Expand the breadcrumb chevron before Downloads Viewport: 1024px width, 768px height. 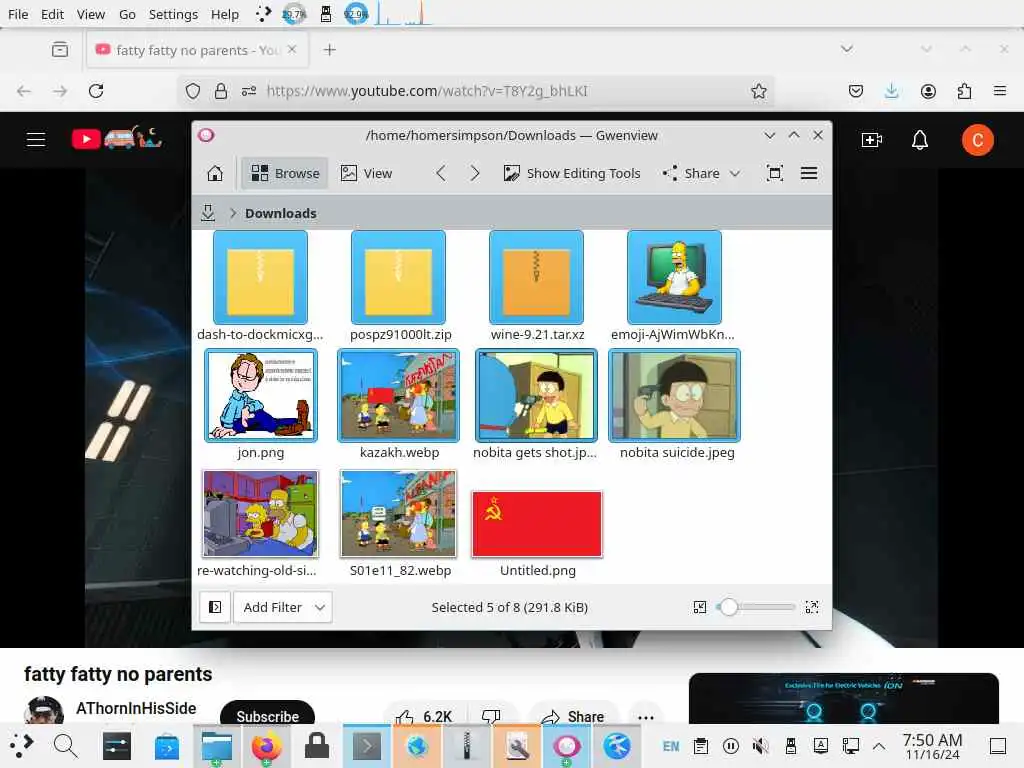[x=232, y=214]
